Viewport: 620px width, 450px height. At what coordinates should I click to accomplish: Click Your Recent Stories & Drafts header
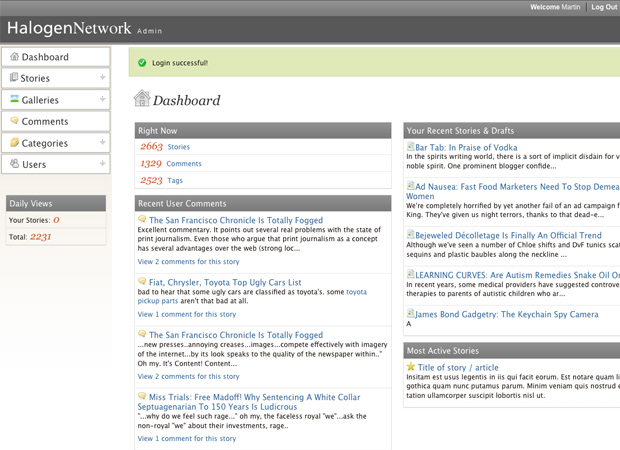(x=512, y=130)
